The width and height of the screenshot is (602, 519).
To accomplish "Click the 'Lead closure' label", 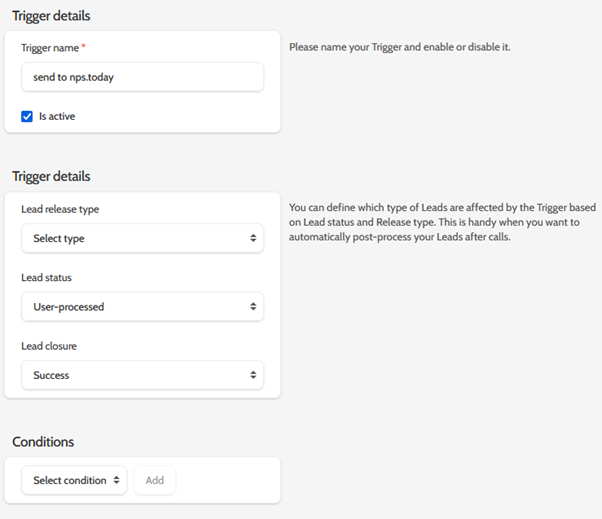I will (49, 346).
